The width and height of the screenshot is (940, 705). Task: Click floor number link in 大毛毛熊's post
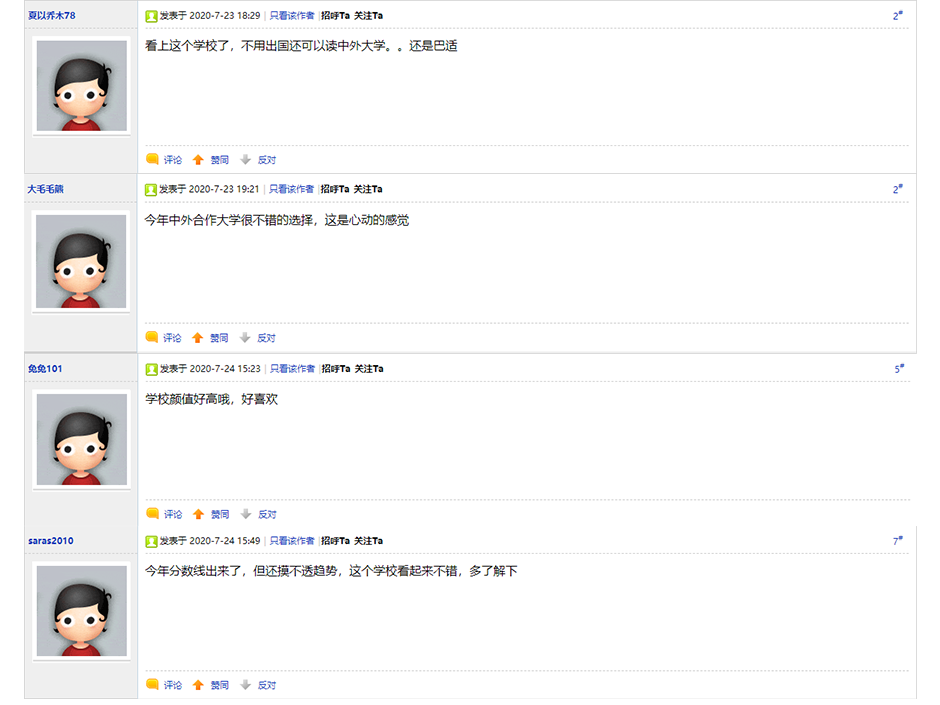[x=897, y=189]
